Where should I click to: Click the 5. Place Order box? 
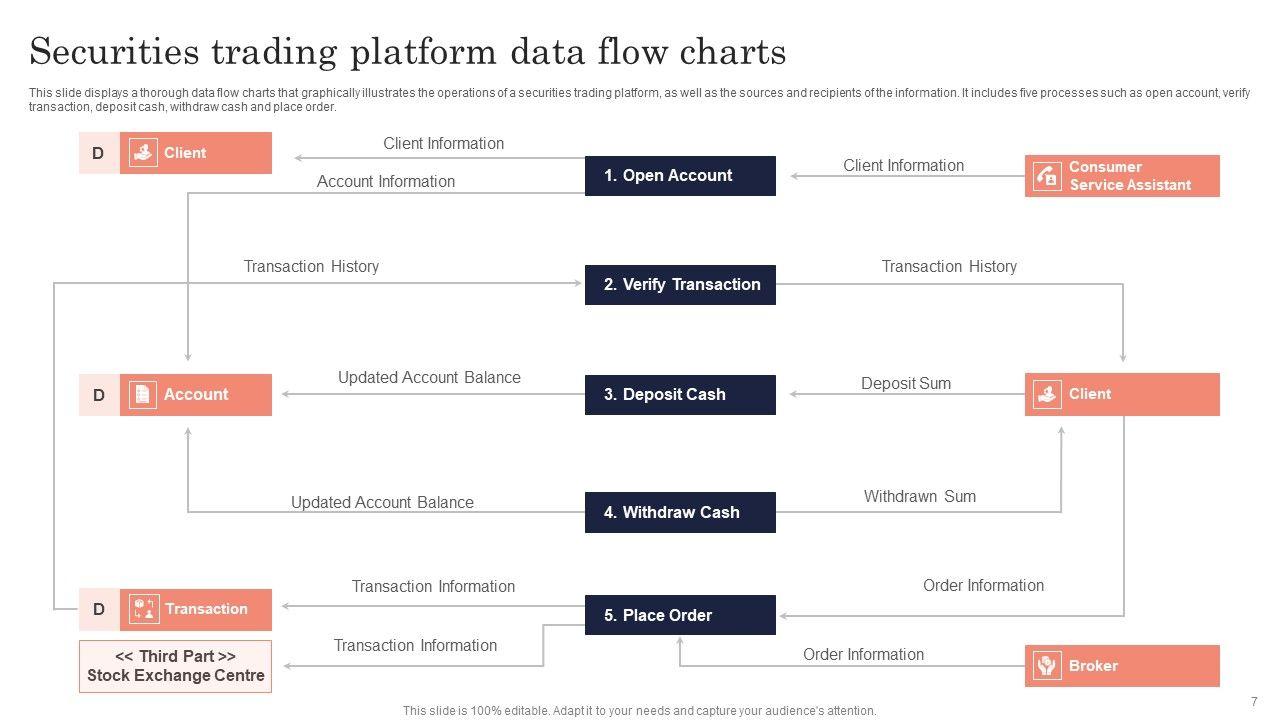pos(680,615)
